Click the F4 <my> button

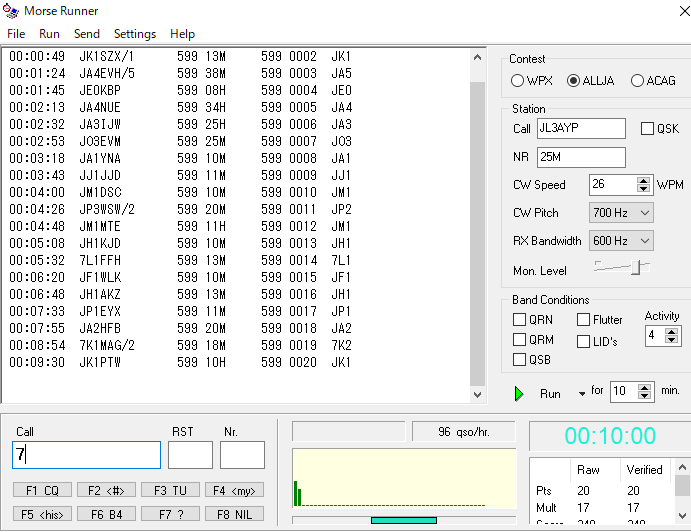coord(234,490)
